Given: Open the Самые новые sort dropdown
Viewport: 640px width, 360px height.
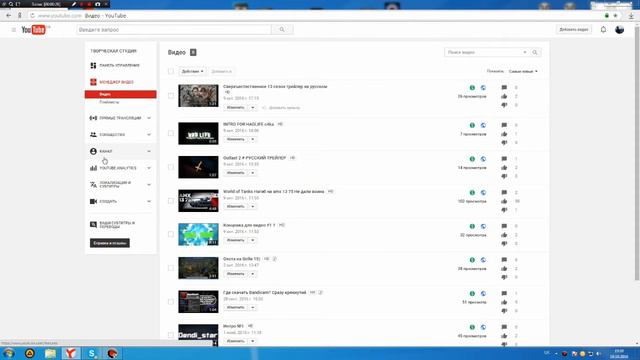Looking at the screenshot, I should click(523, 71).
